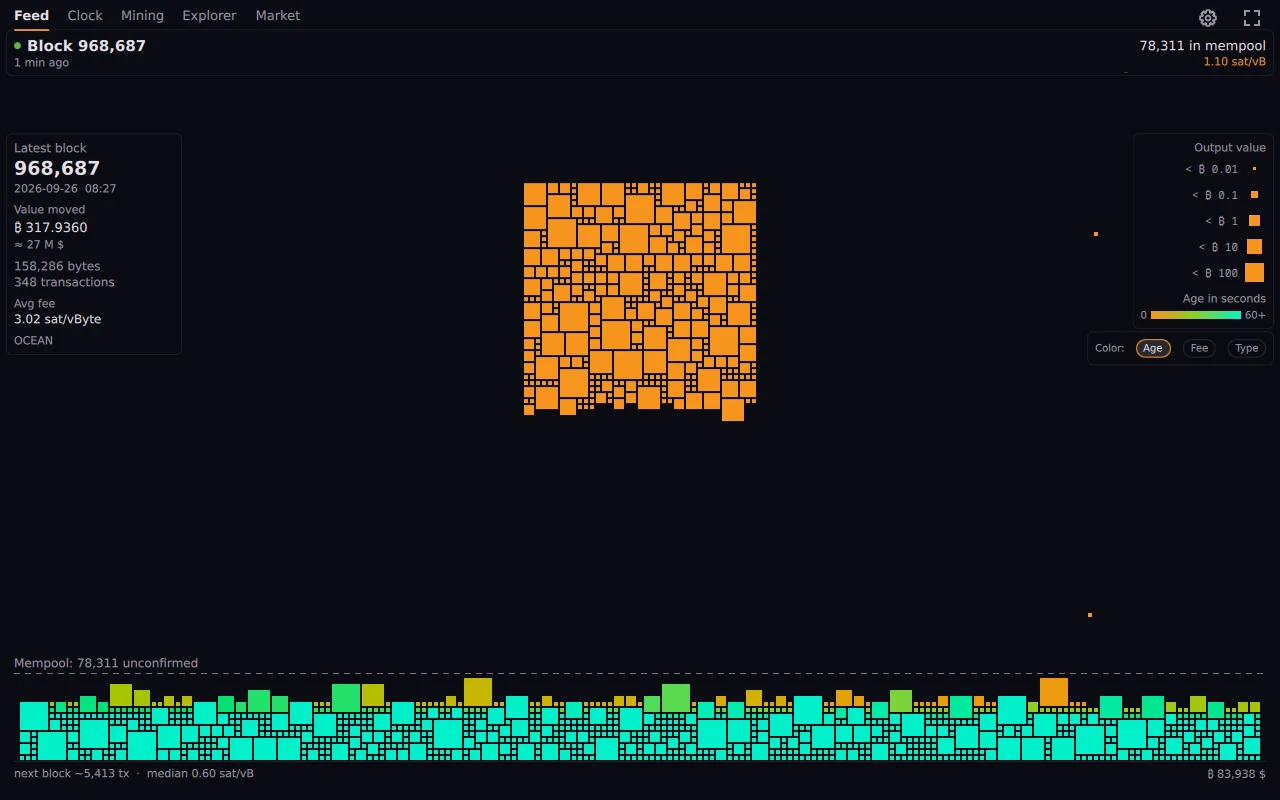
Task: Click the Age in seconds legend label
Action: pos(1224,299)
